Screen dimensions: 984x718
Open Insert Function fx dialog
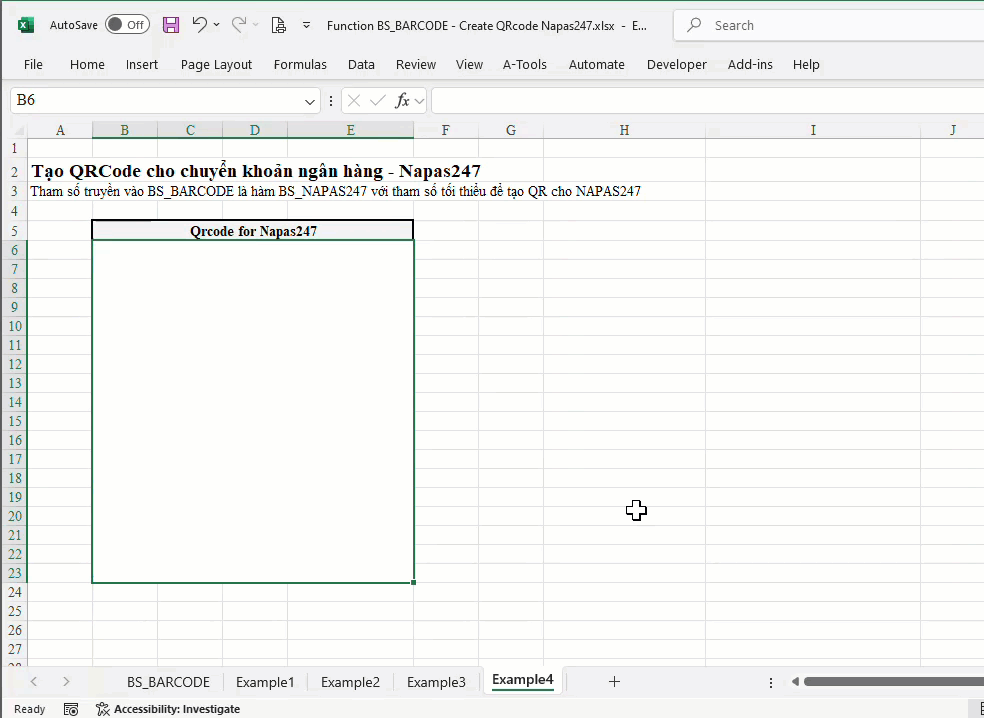[402, 100]
